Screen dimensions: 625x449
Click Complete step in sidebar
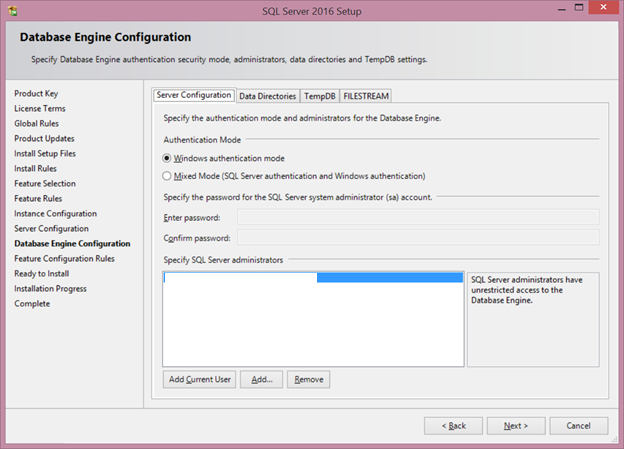pyautogui.click(x=32, y=304)
